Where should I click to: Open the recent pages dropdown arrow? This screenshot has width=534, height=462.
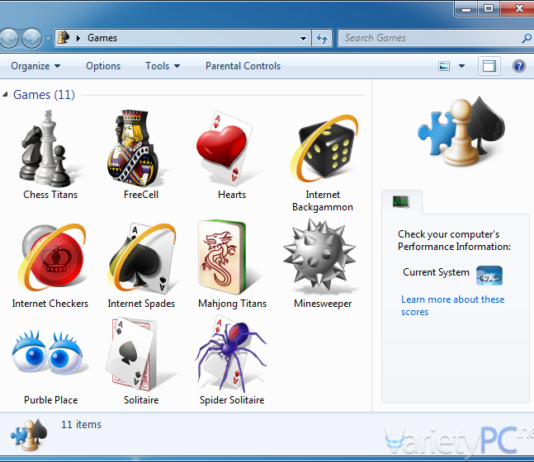[x=48, y=38]
